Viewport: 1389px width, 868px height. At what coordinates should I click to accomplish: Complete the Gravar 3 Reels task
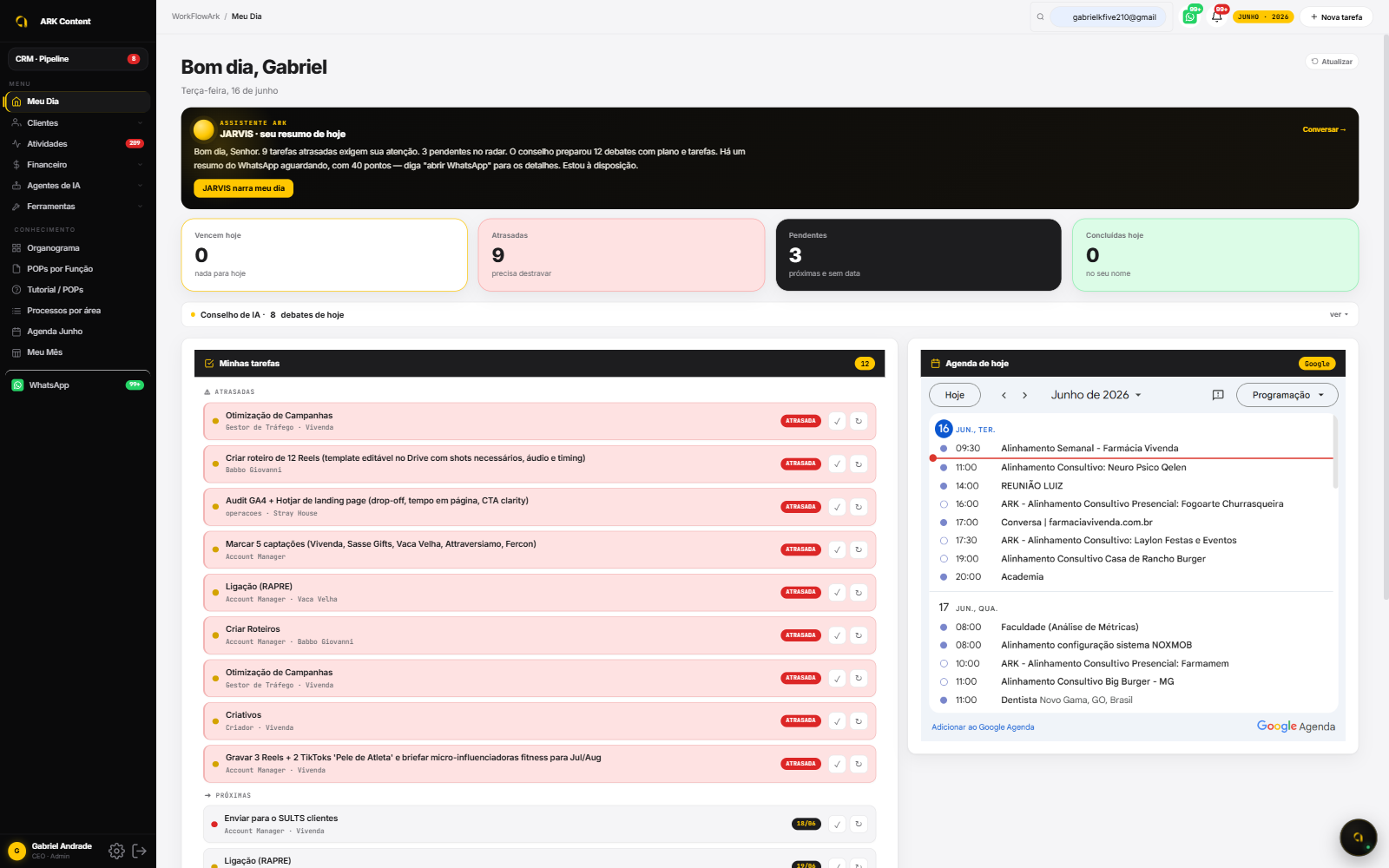(x=837, y=764)
